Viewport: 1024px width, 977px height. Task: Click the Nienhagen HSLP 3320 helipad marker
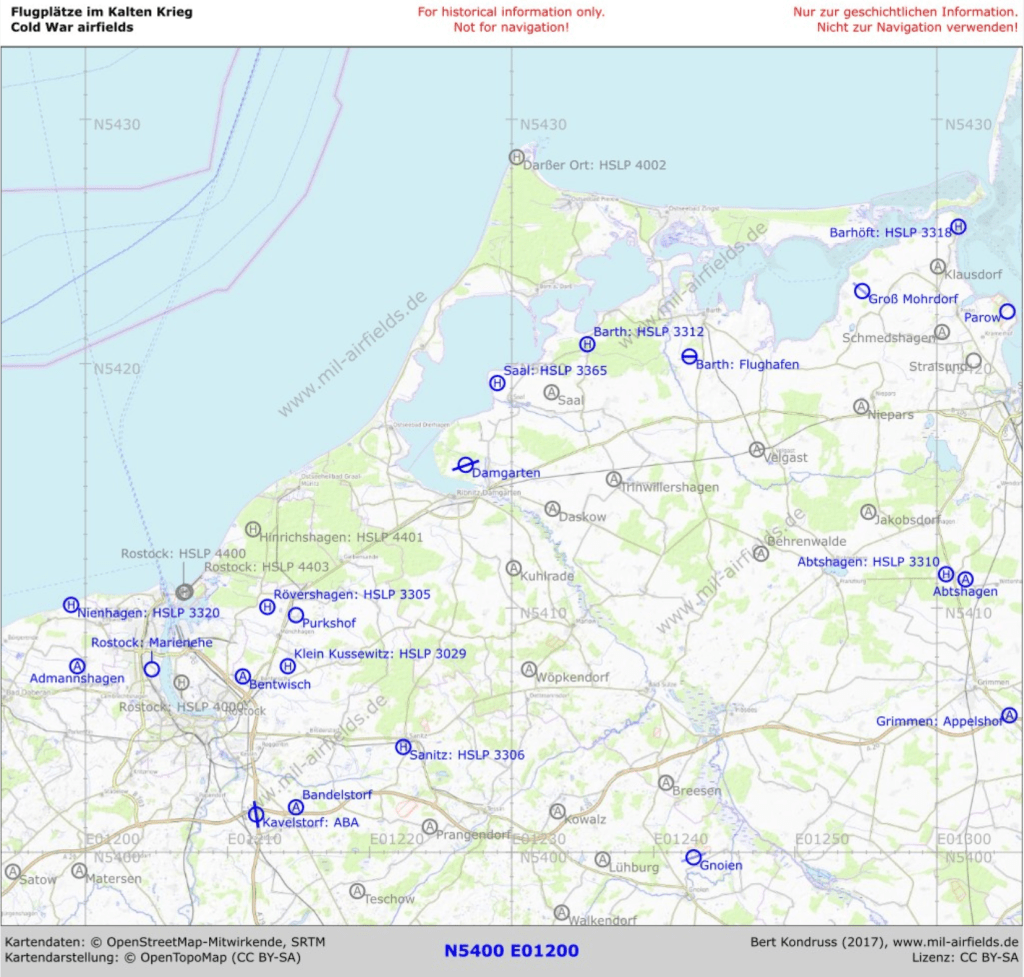tap(71, 605)
